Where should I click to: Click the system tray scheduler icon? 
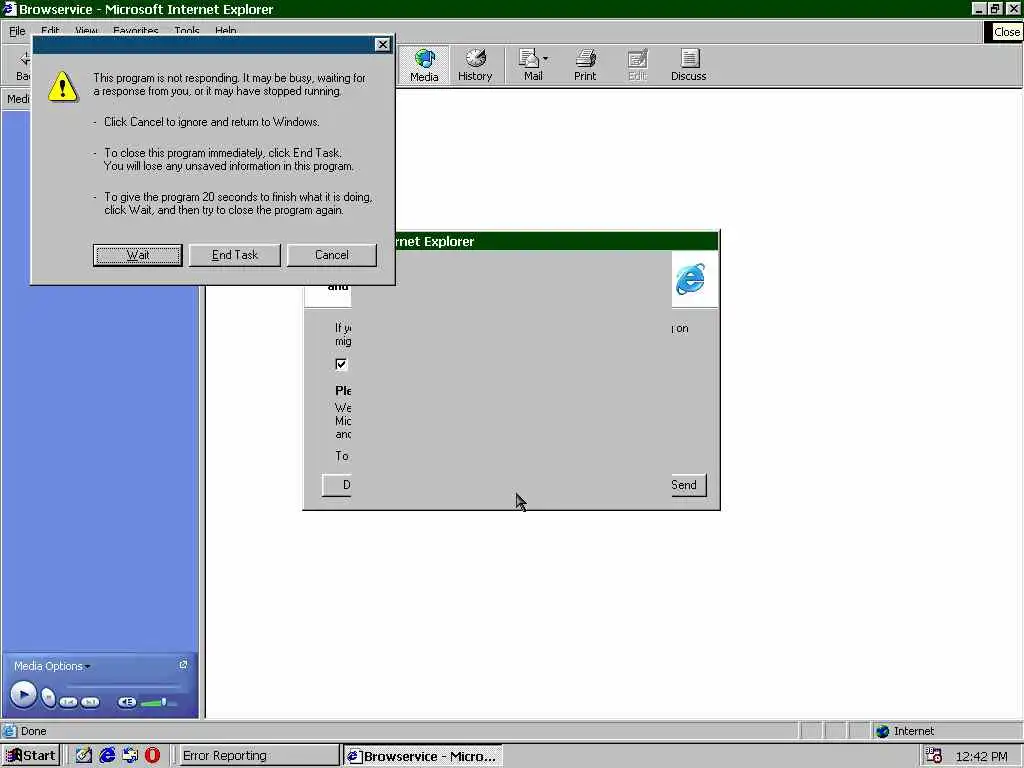point(934,756)
